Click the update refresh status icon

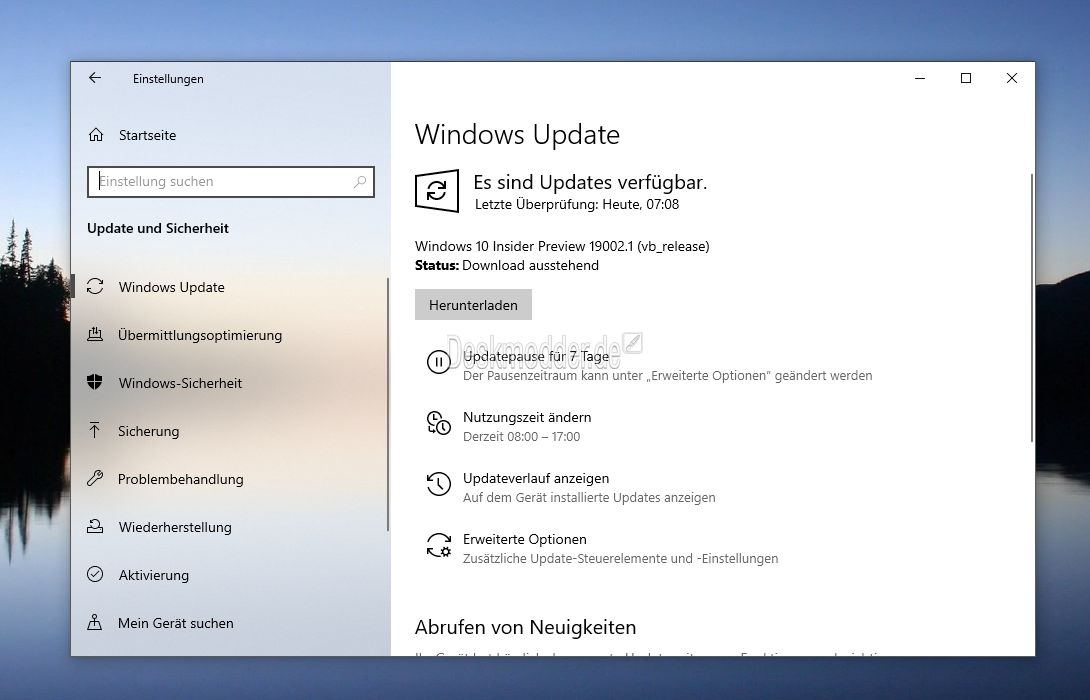pyautogui.click(x=437, y=190)
